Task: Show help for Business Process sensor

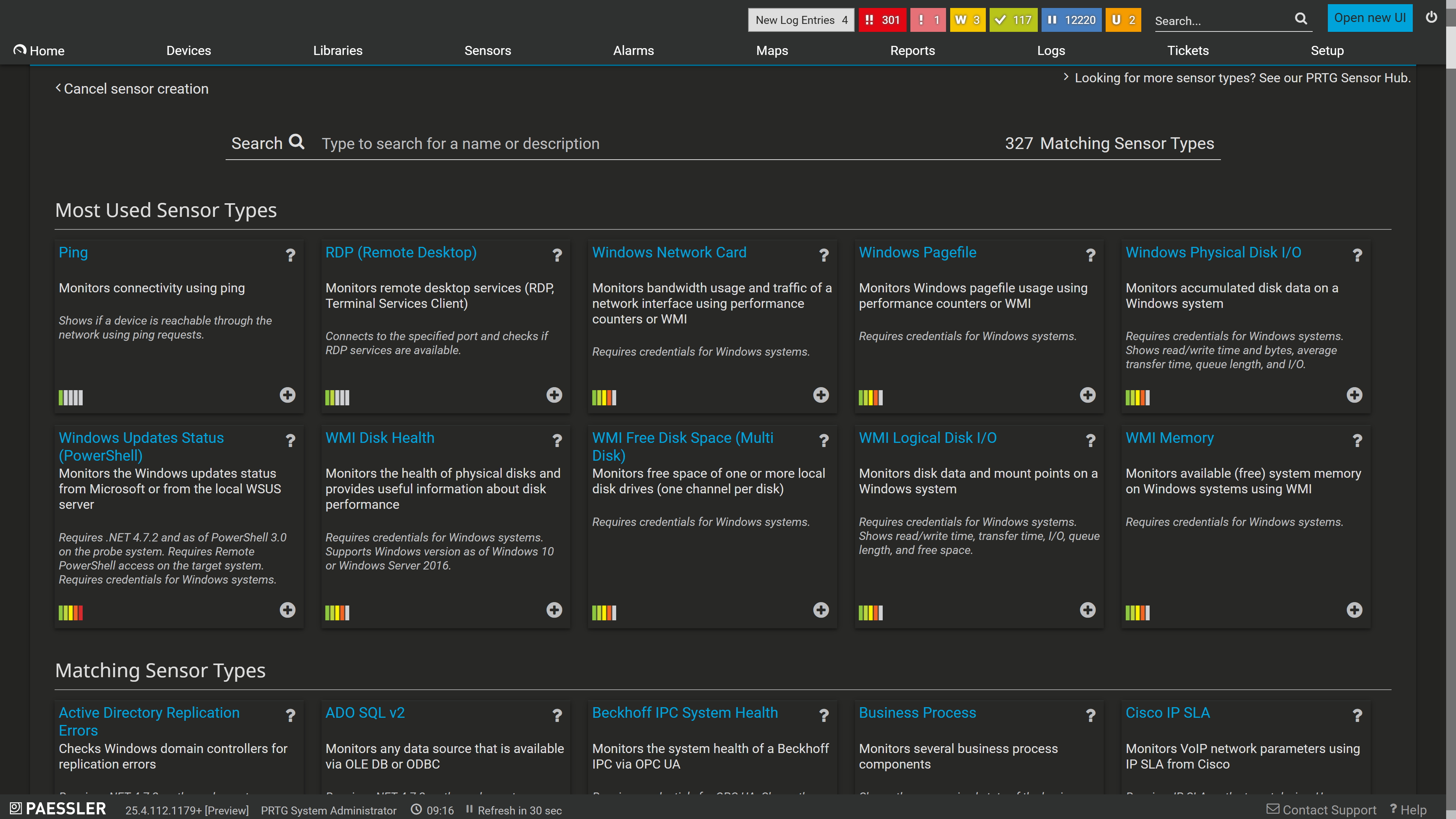Action: pyautogui.click(x=1091, y=716)
